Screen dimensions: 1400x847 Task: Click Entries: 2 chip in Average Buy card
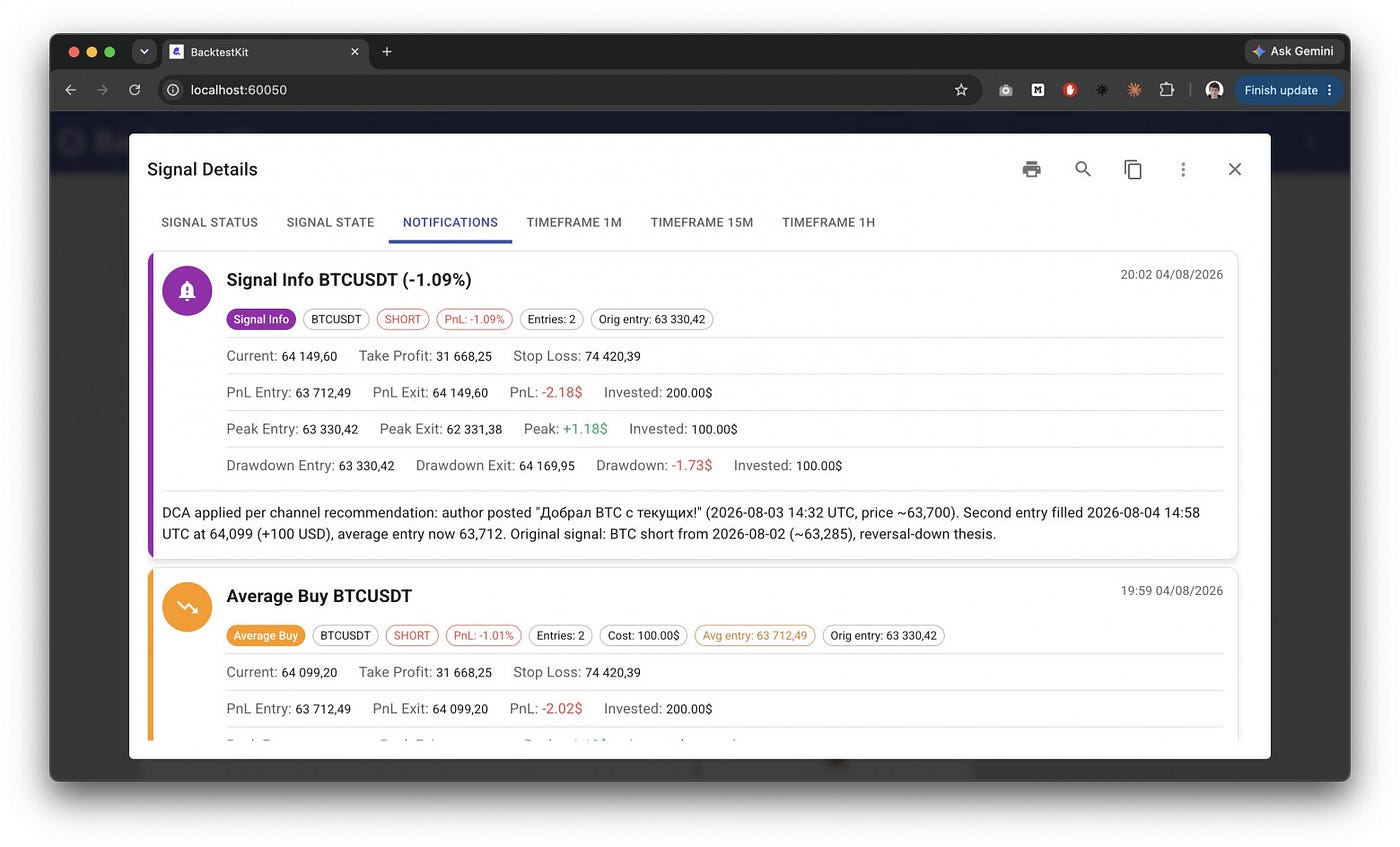[561, 636]
